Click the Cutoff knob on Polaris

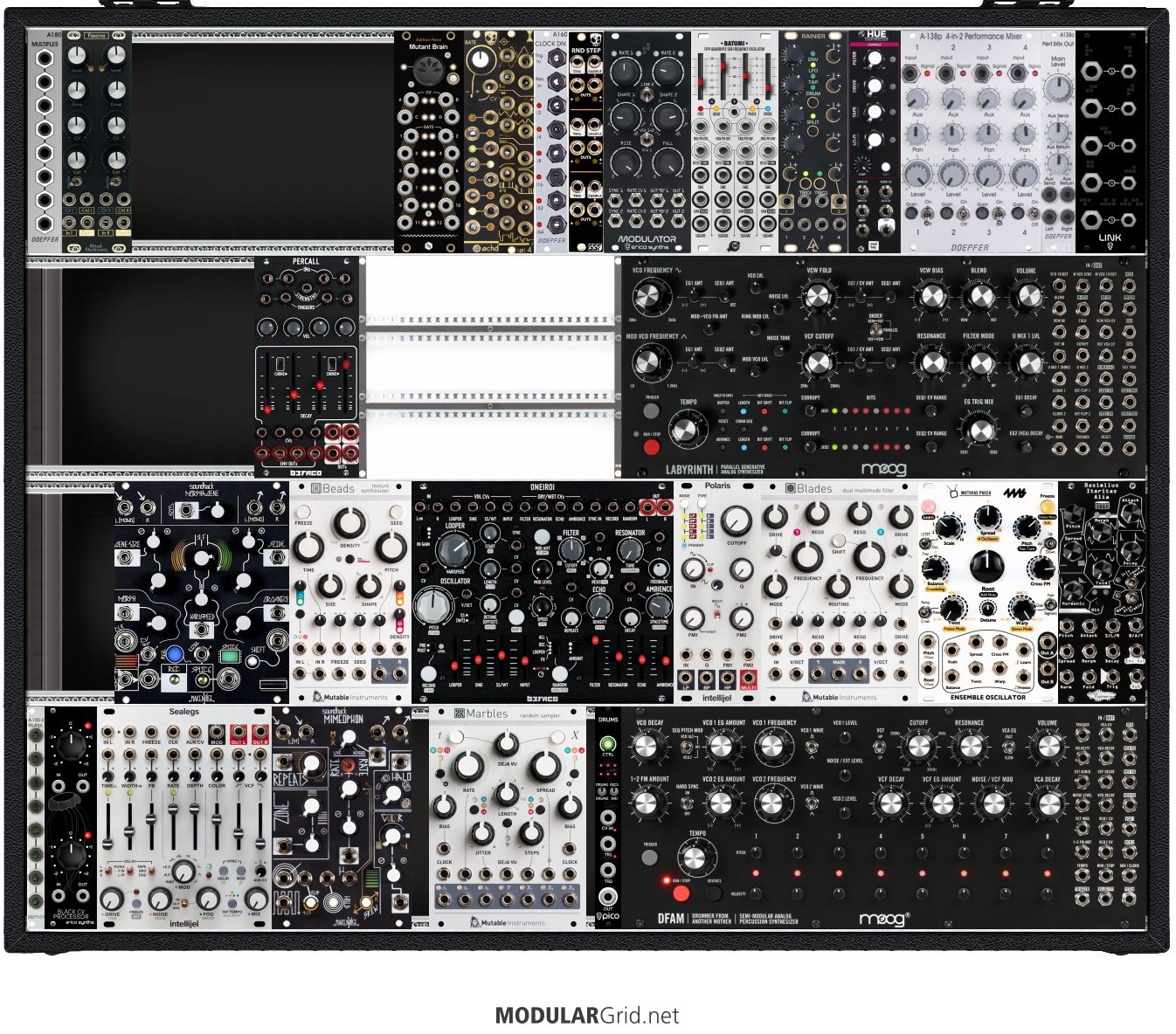737,521
